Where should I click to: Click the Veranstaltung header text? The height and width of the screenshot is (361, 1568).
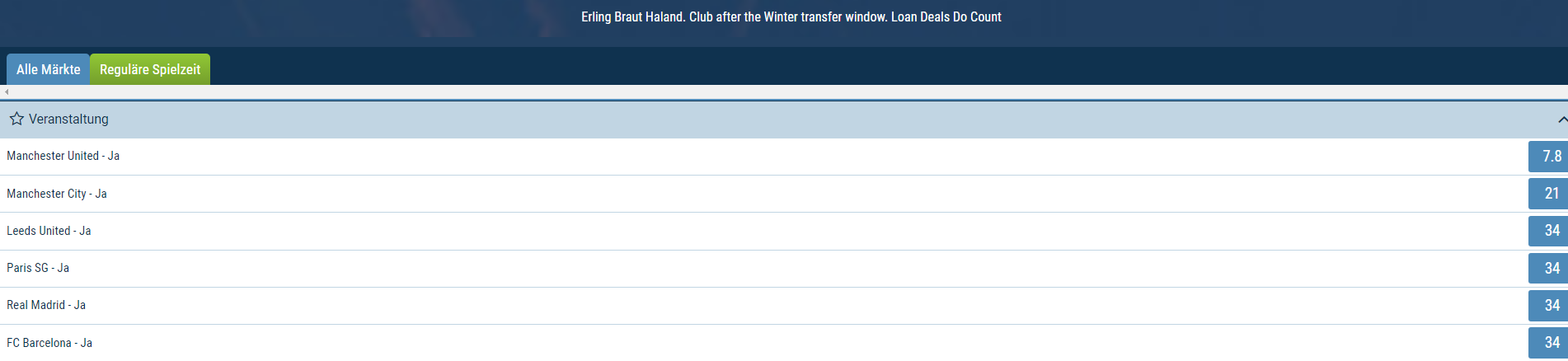(x=68, y=119)
